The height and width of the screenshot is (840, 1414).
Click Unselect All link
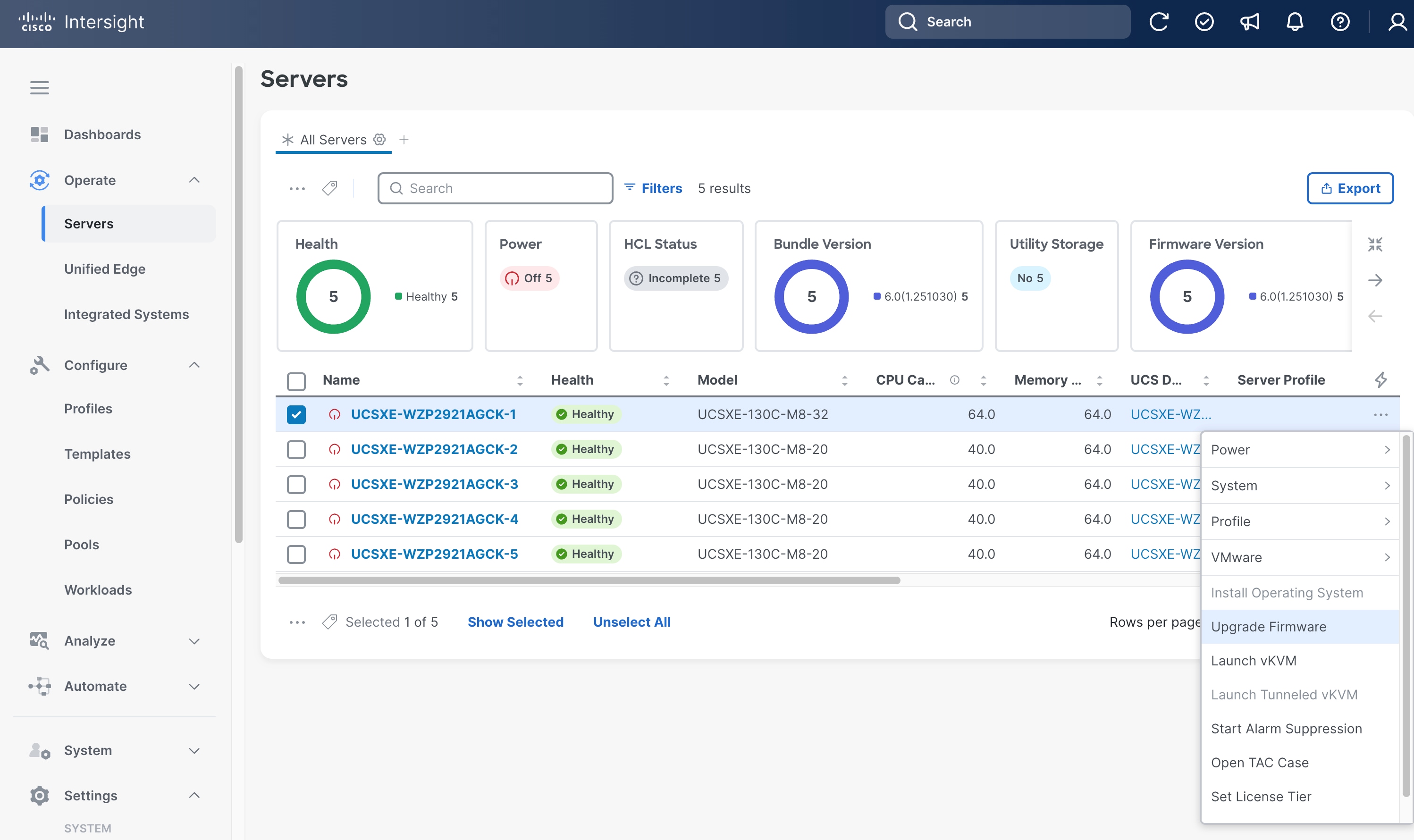coord(631,622)
